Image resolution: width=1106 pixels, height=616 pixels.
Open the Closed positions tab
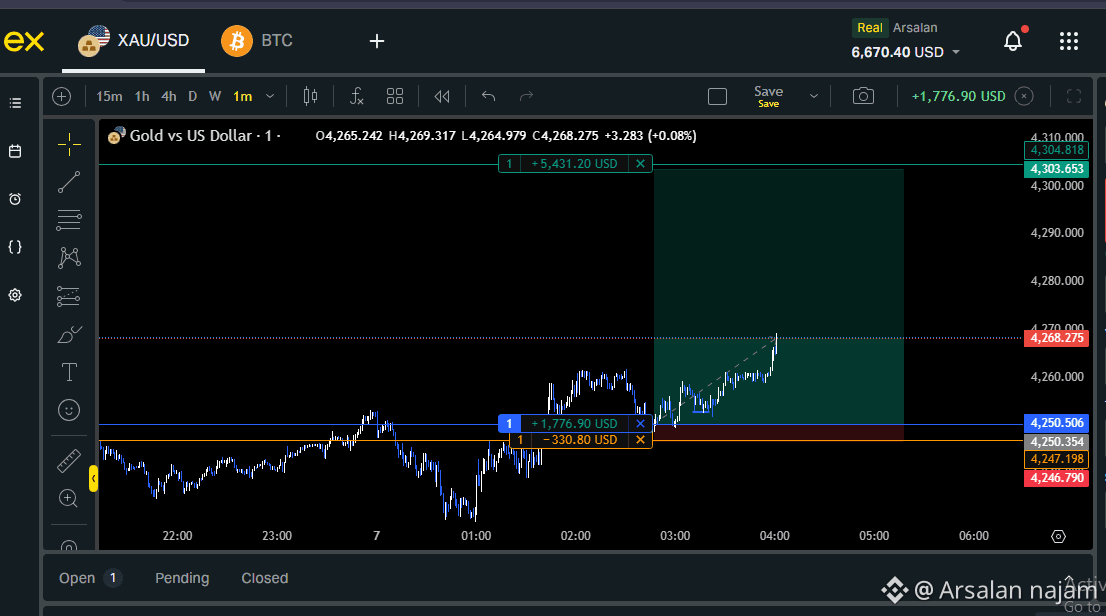(265, 578)
